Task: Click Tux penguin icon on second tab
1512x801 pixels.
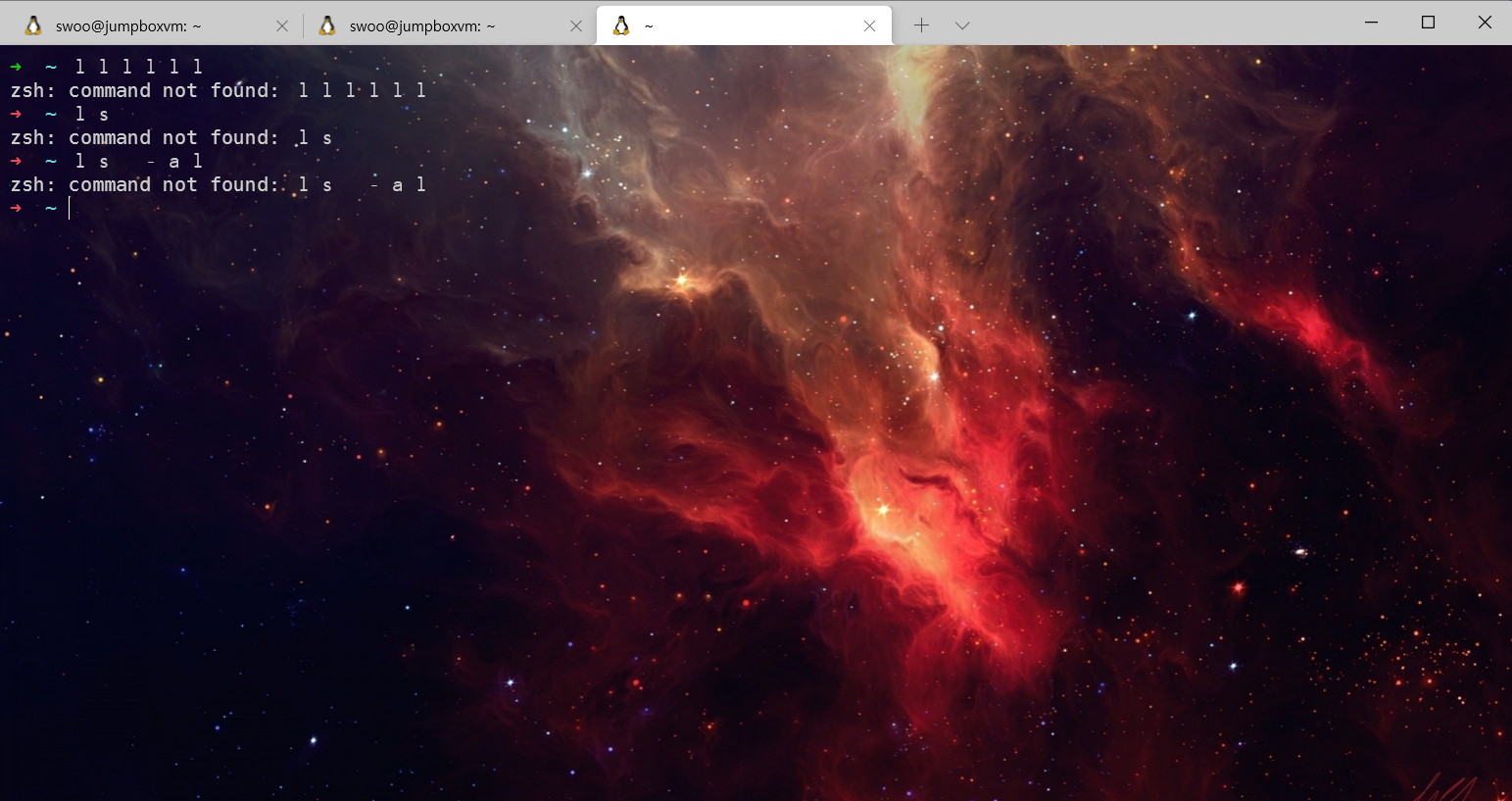Action: 327,26
